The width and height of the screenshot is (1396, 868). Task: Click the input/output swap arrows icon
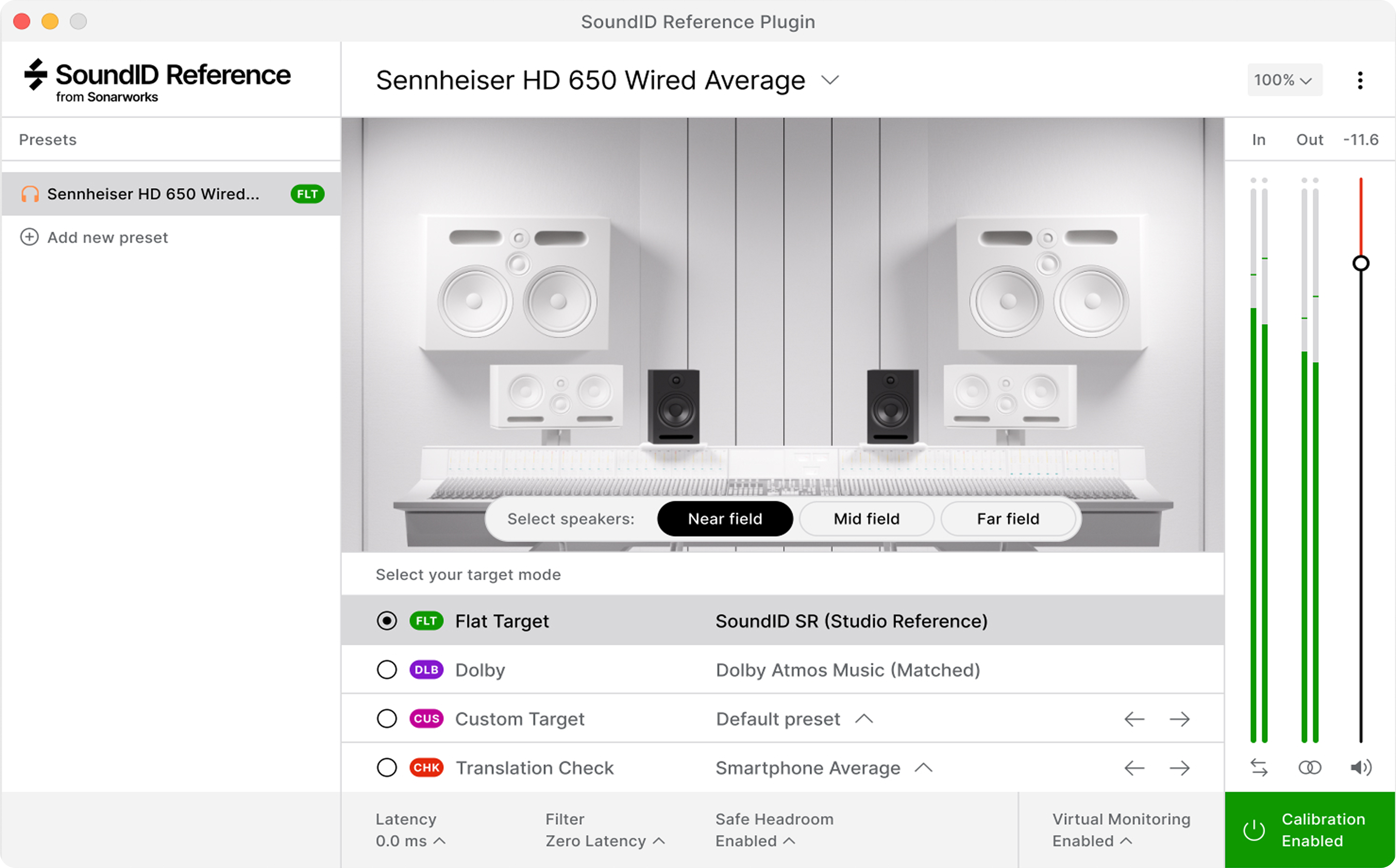[x=1259, y=768]
